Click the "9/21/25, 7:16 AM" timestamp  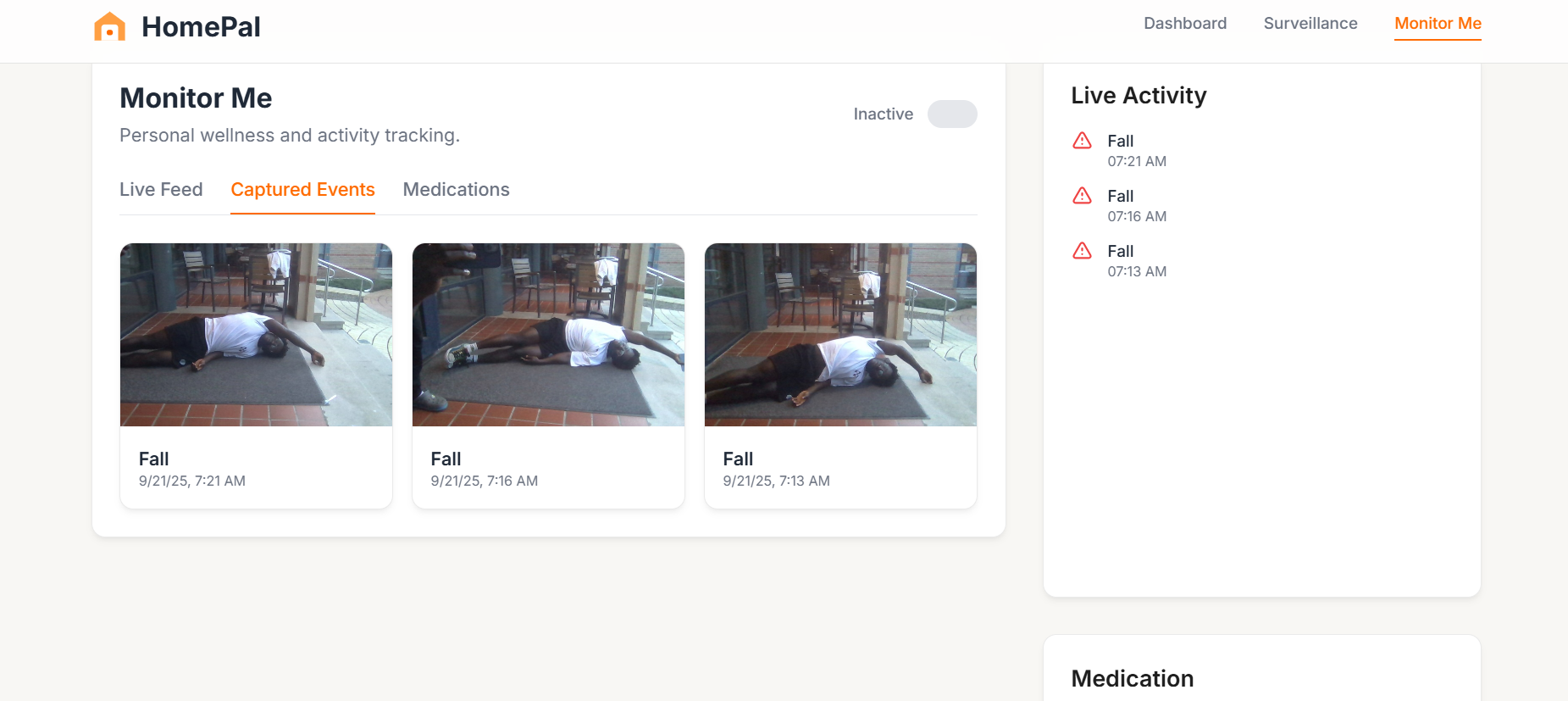485,481
